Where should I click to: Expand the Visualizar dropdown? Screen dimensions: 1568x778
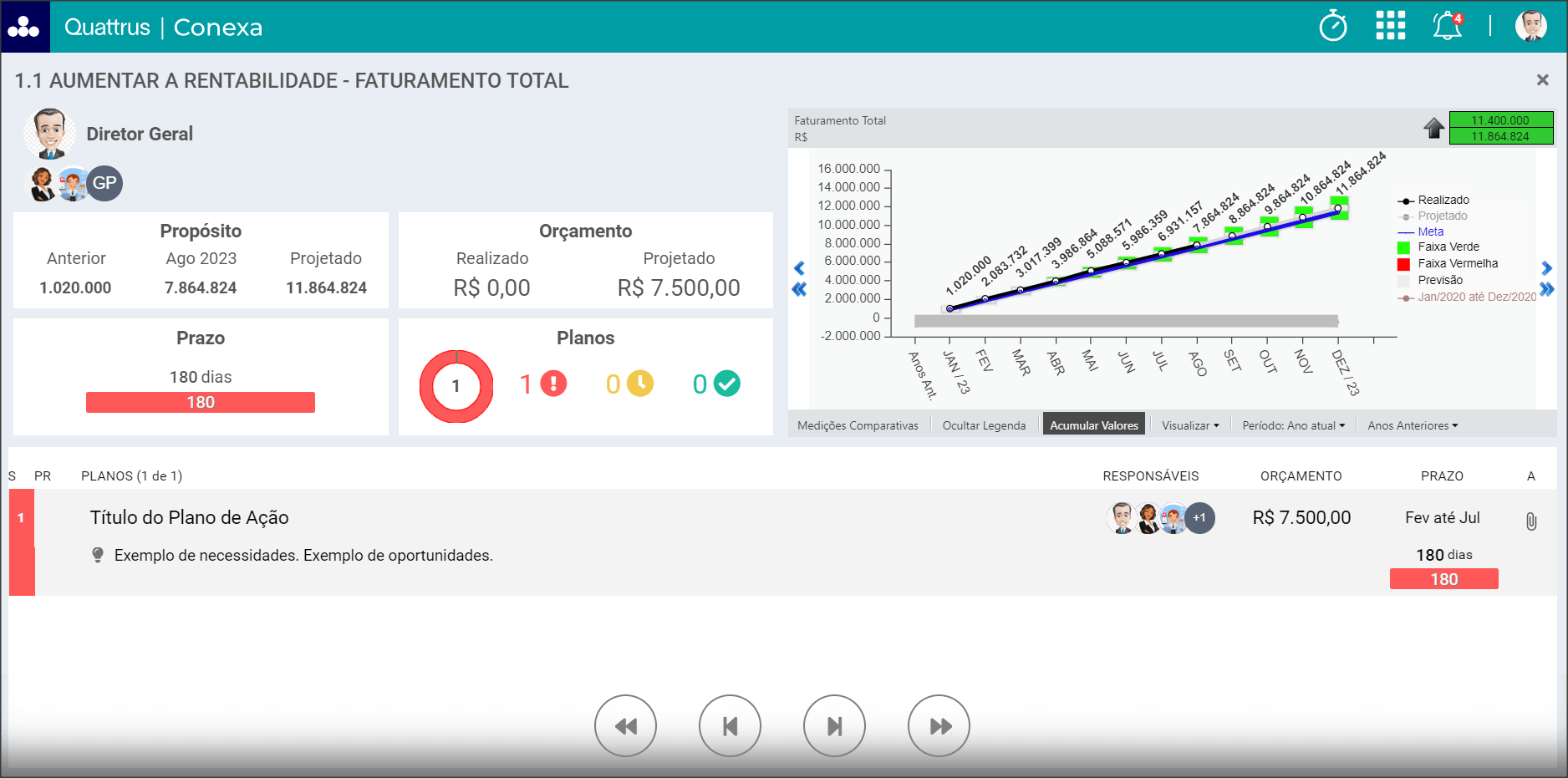coord(1189,425)
